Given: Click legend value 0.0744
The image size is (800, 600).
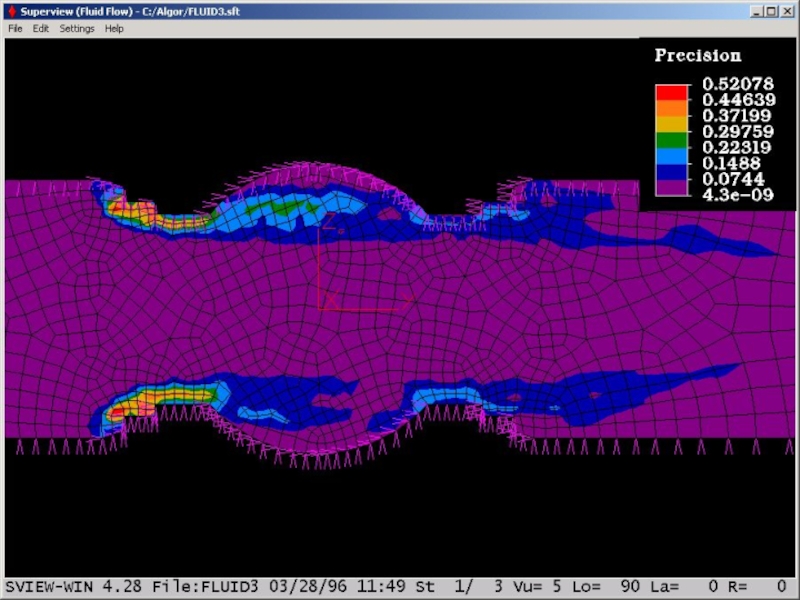Looking at the screenshot, I should [x=732, y=179].
